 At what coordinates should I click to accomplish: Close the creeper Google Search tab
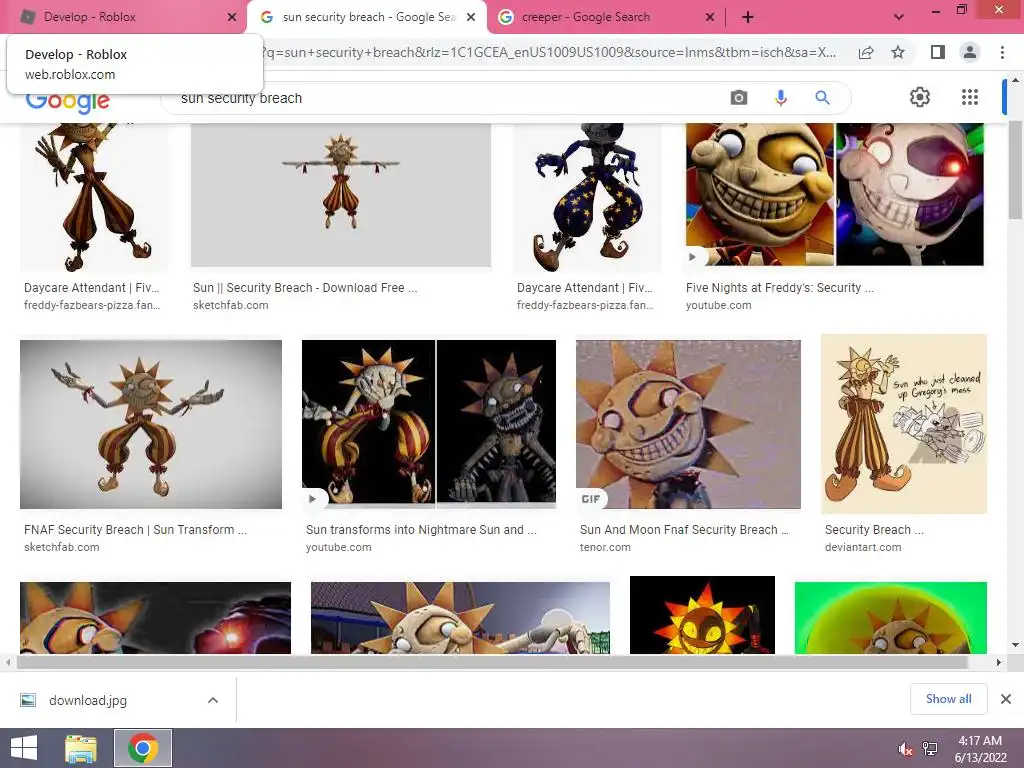point(710,18)
